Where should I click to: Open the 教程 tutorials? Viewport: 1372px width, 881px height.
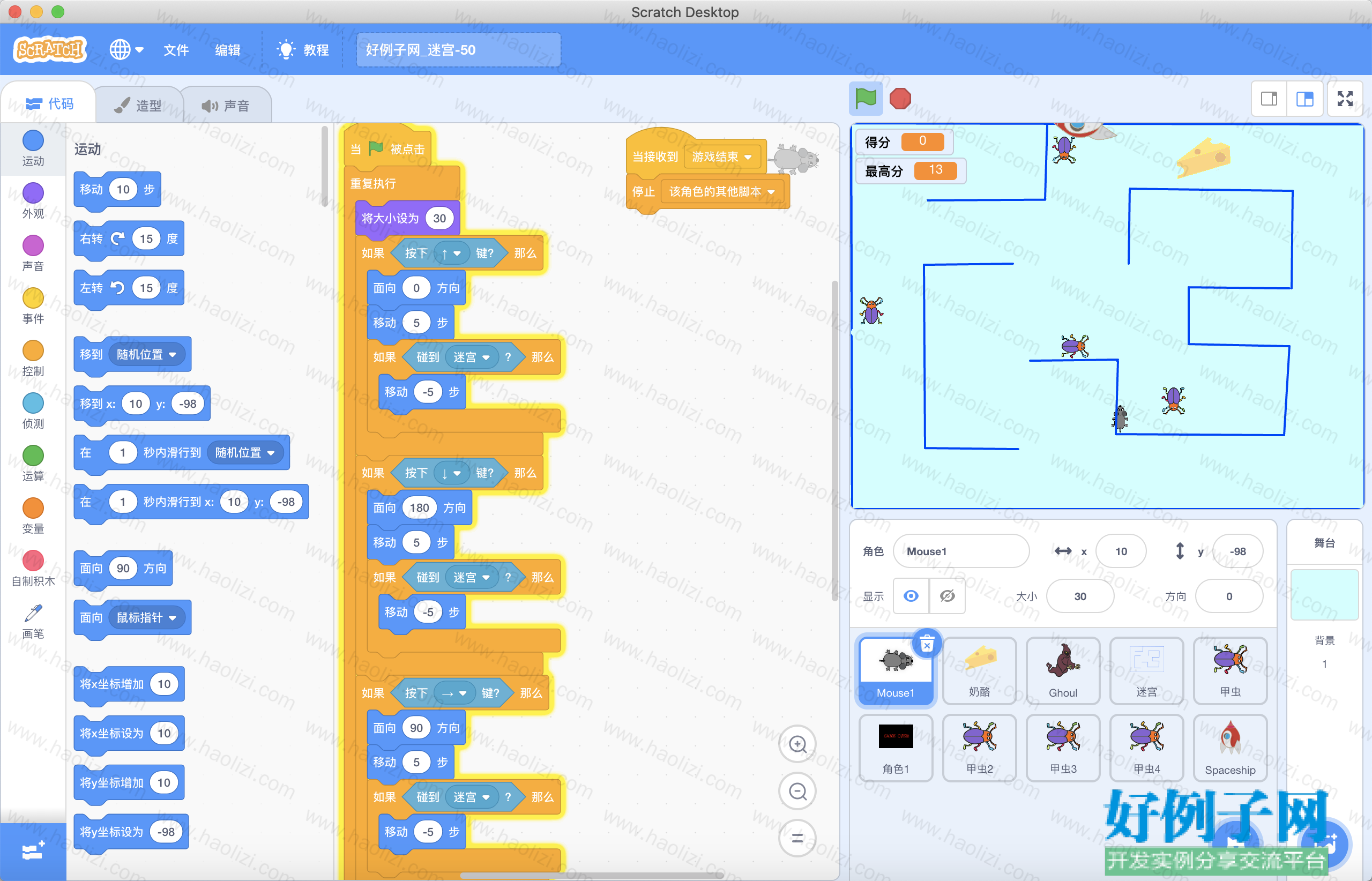303,50
